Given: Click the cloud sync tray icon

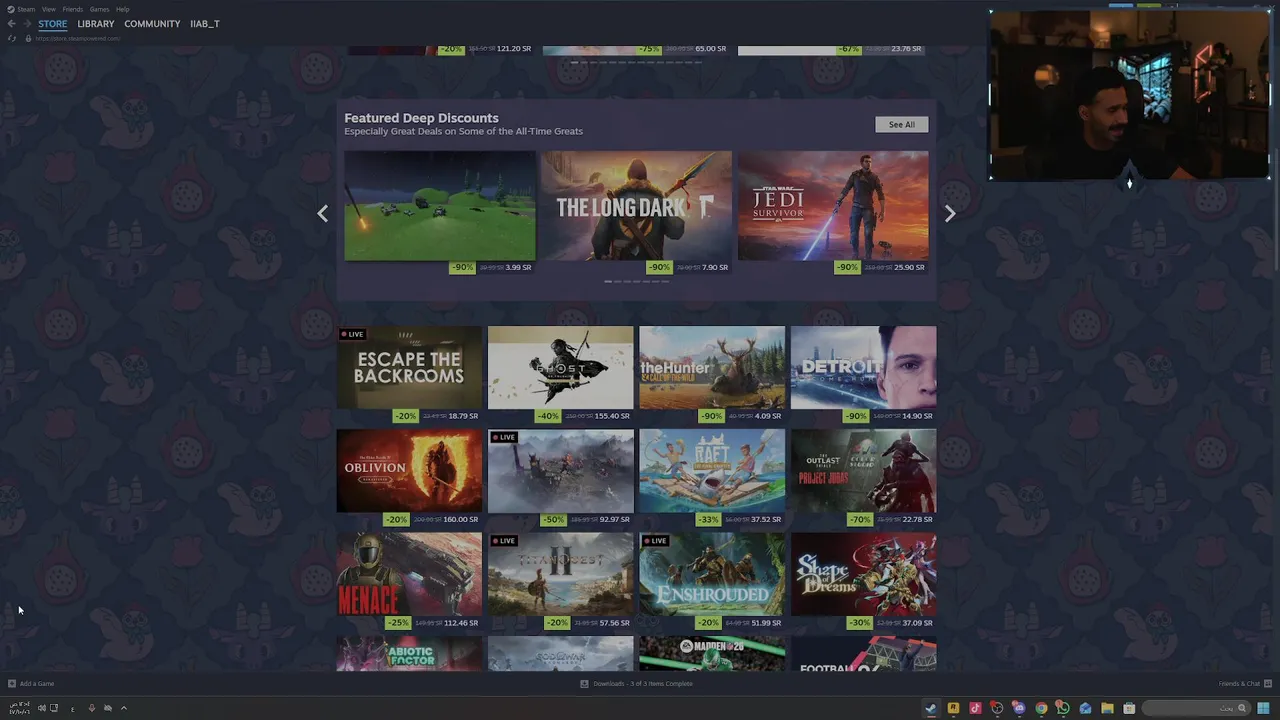Looking at the screenshot, I should (x=108, y=708).
